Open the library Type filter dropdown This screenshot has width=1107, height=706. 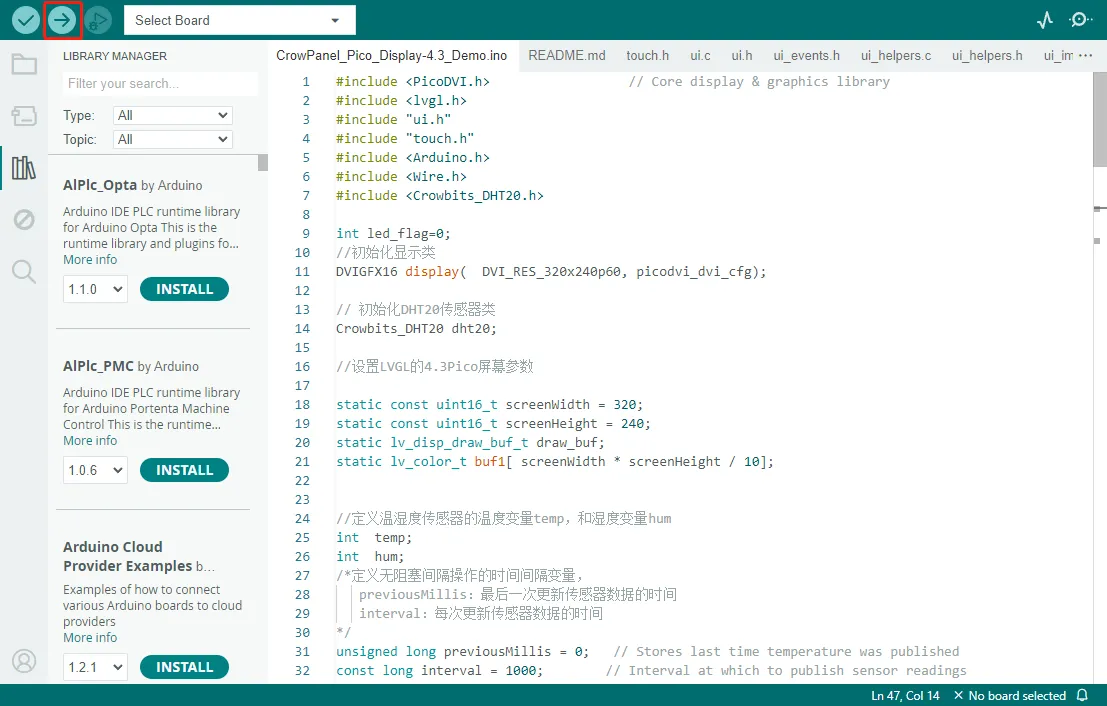pos(172,115)
